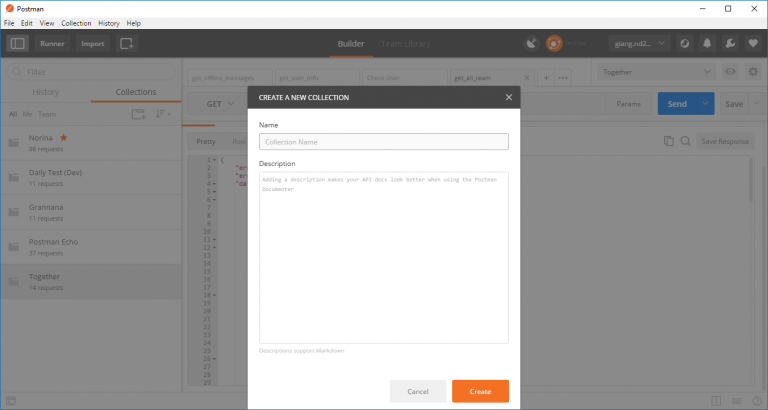Click the Norina collection folder icon
Viewport: 768px width, 410px height.
[x=14, y=143]
